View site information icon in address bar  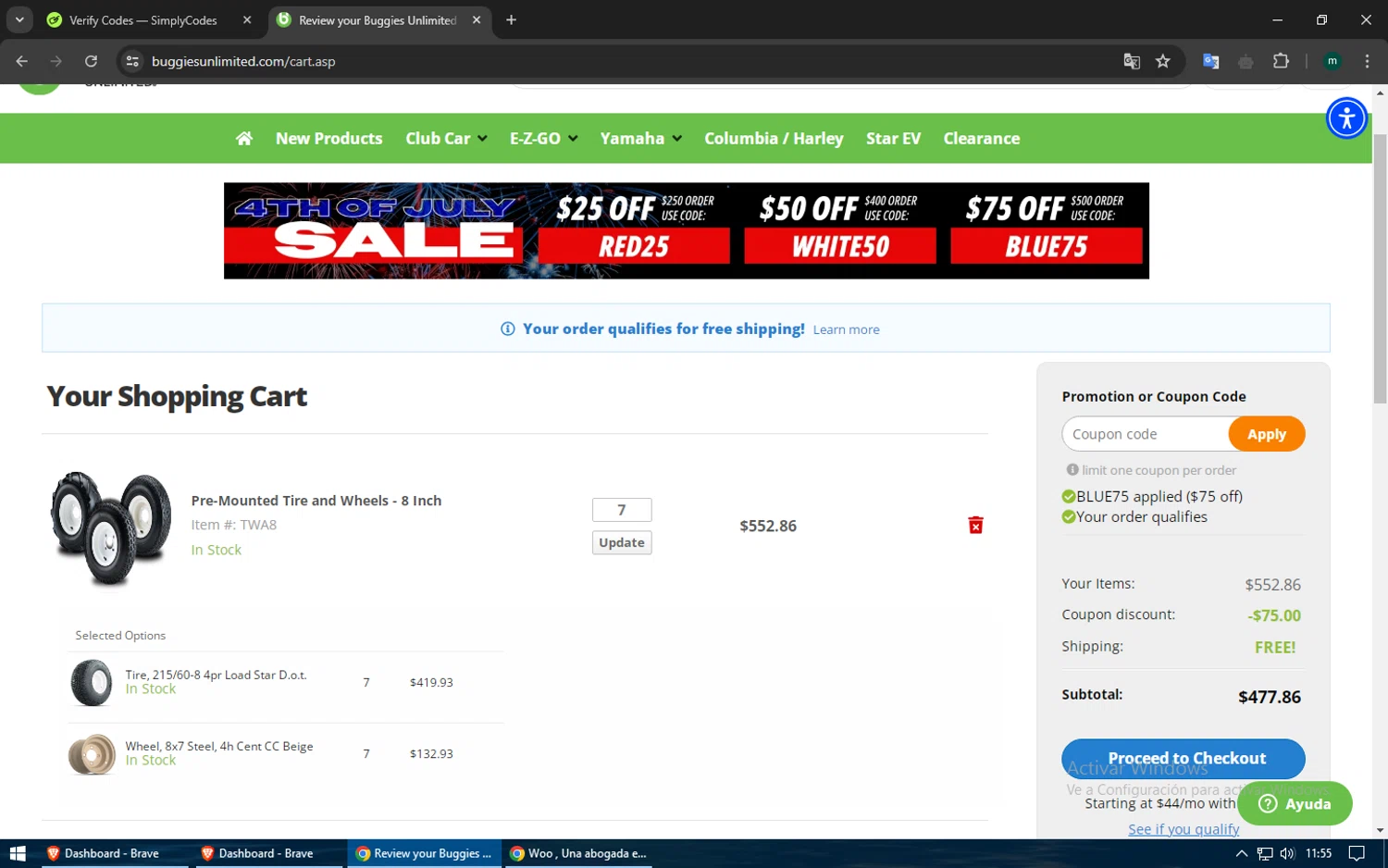(x=132, y=61)
